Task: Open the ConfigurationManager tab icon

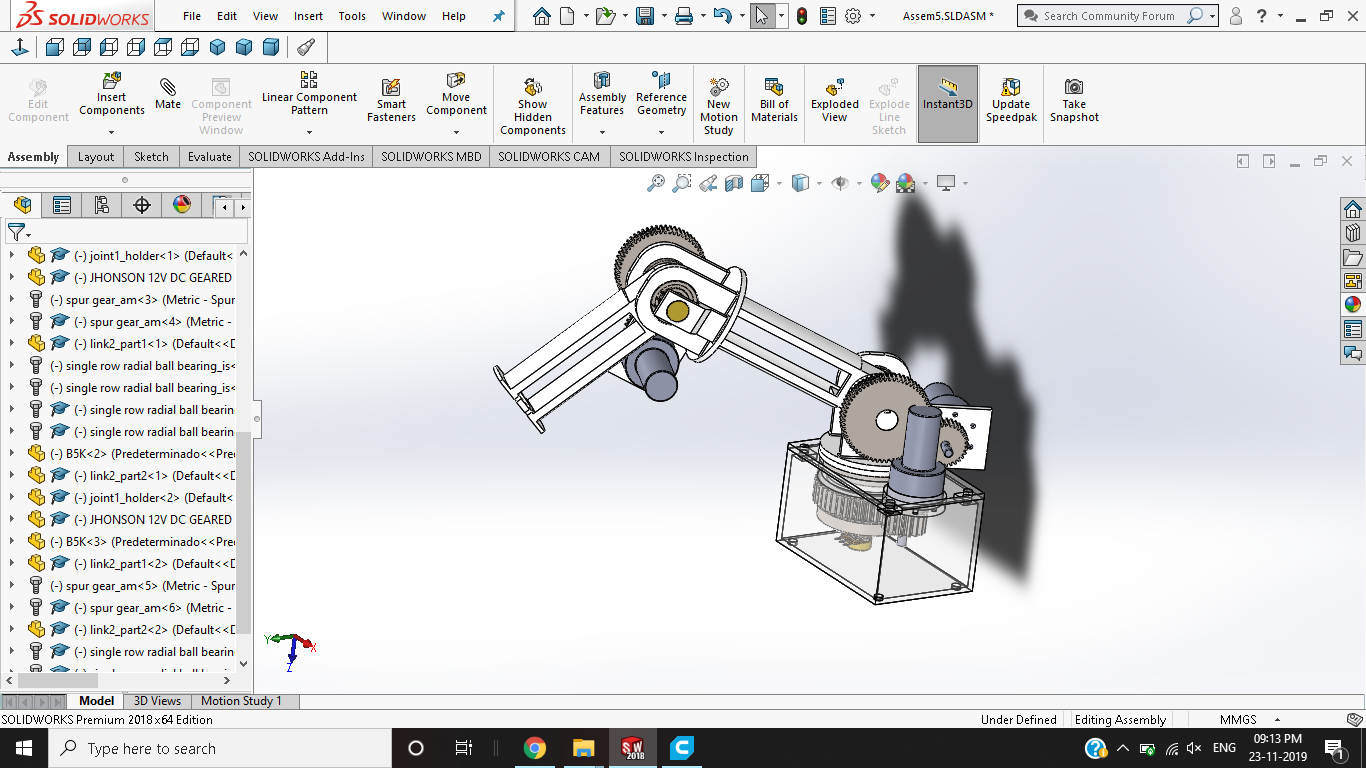Action: [x=102, y=205]
